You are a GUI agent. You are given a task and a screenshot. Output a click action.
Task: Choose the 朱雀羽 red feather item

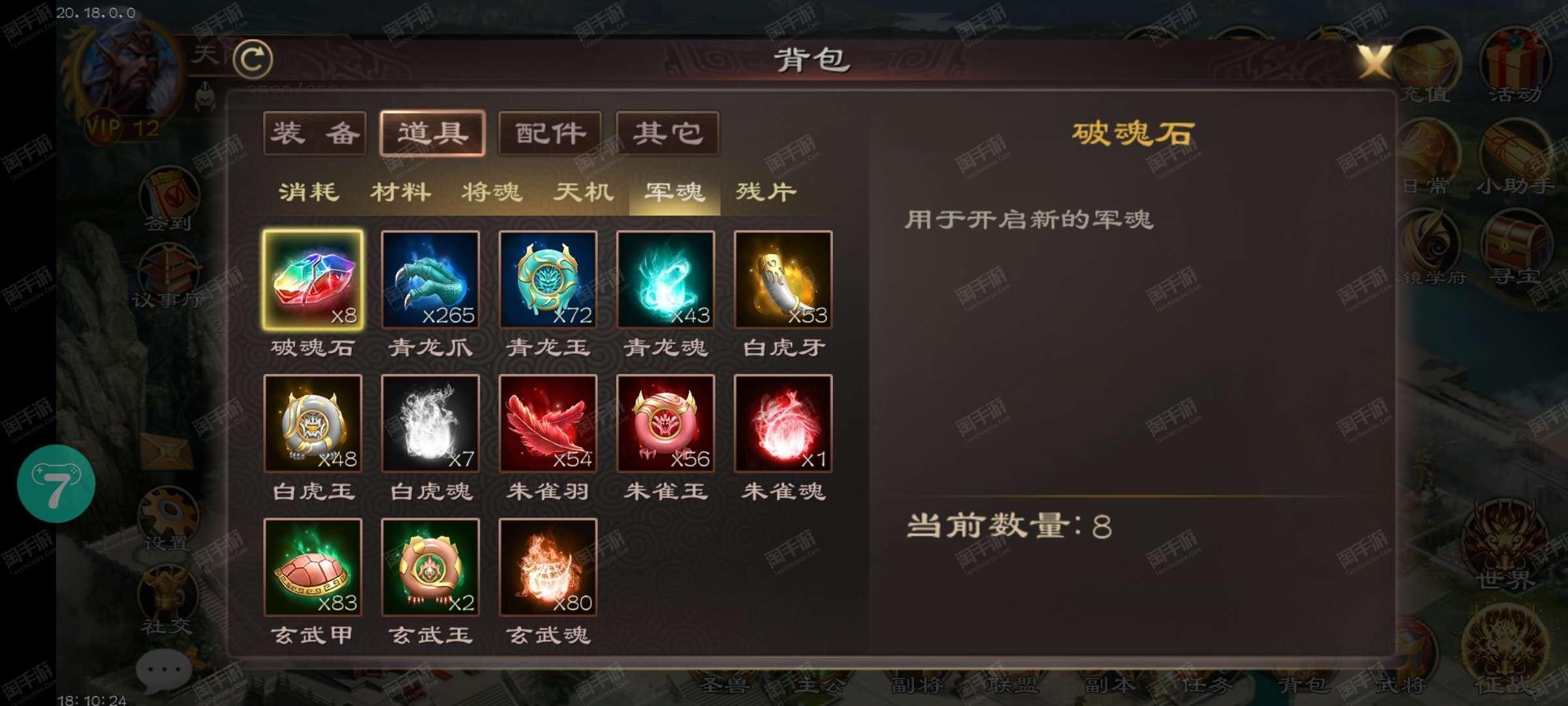548,424
